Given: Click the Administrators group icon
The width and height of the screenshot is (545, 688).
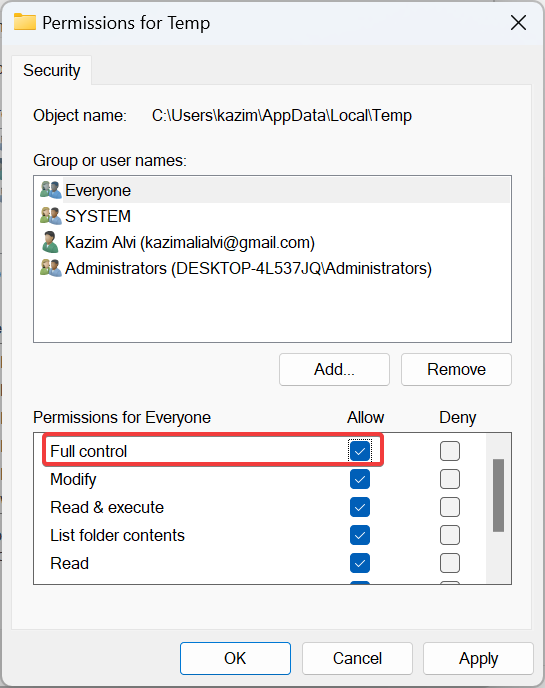Looking at the screenshot, I should (x=50, y=268).
